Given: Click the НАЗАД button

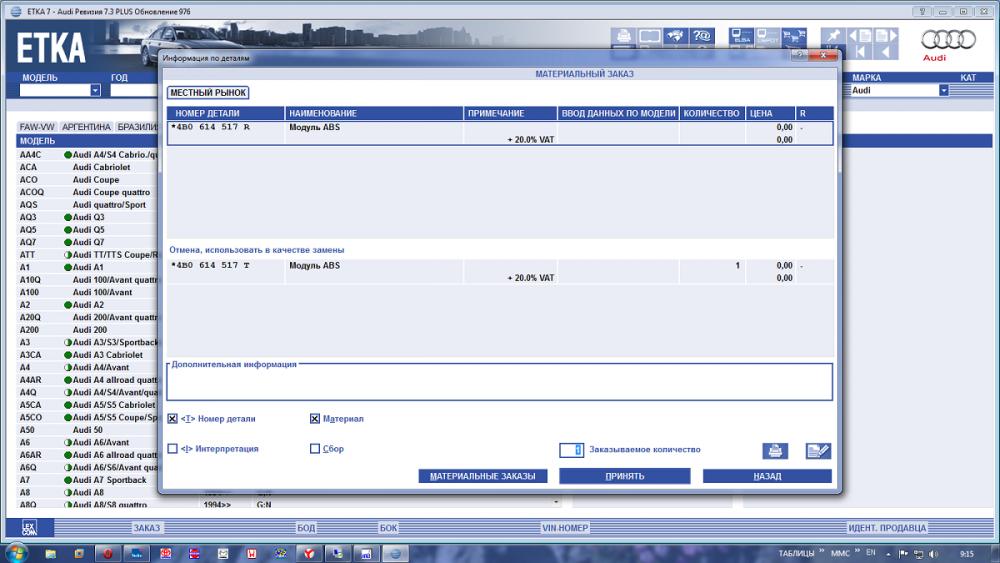Looking at the screenshot, I should click(x=767, y=476).
